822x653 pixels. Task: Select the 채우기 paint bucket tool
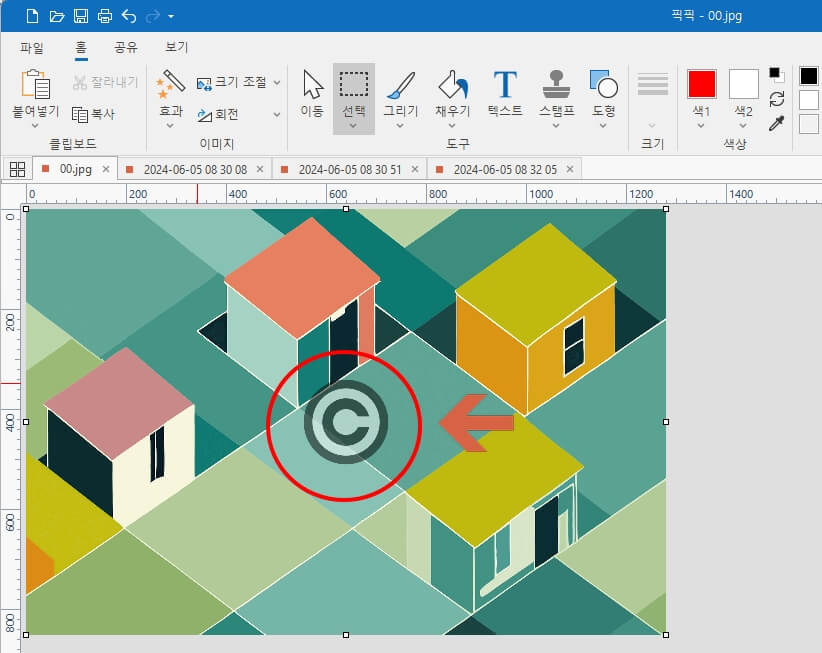click(452, 92)
